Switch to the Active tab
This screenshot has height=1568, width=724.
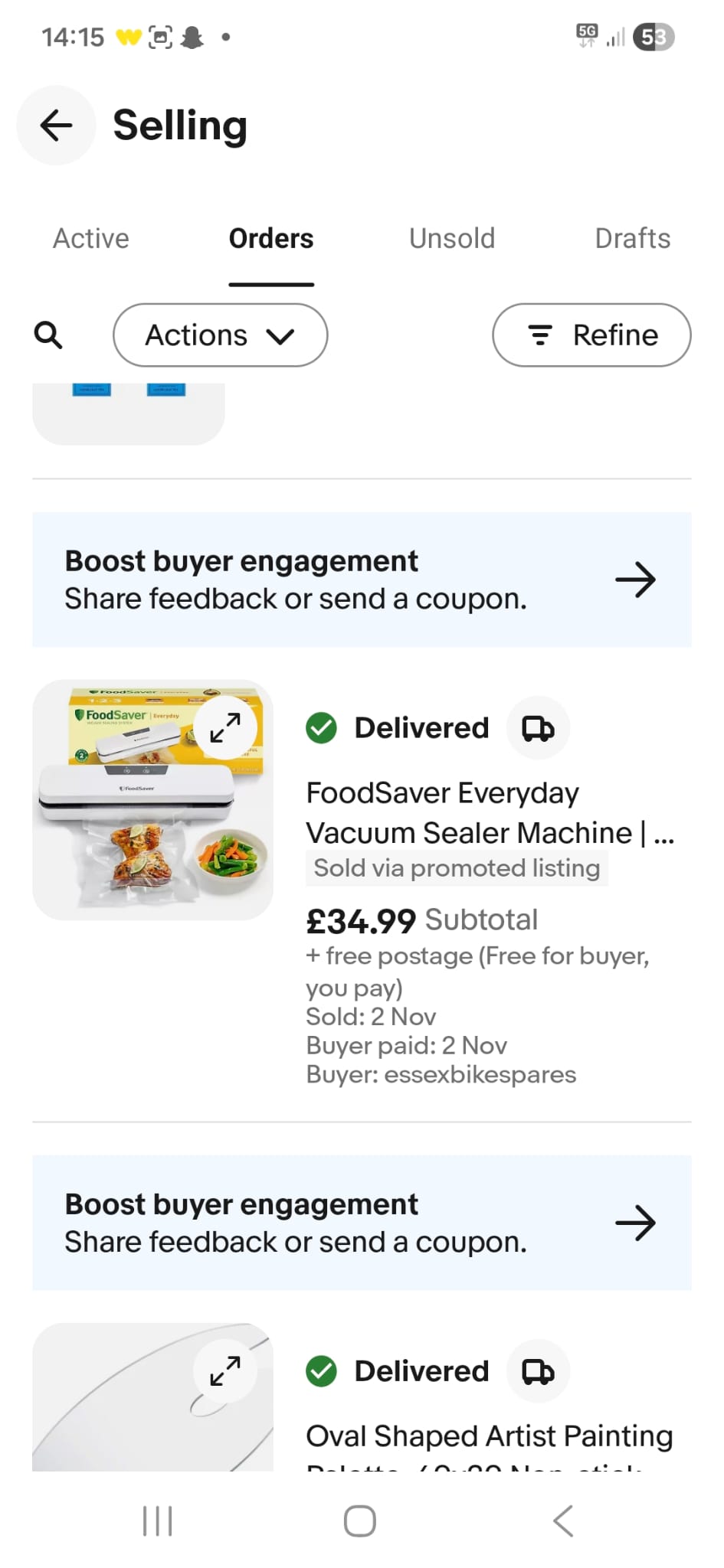[x=91, y=239]
